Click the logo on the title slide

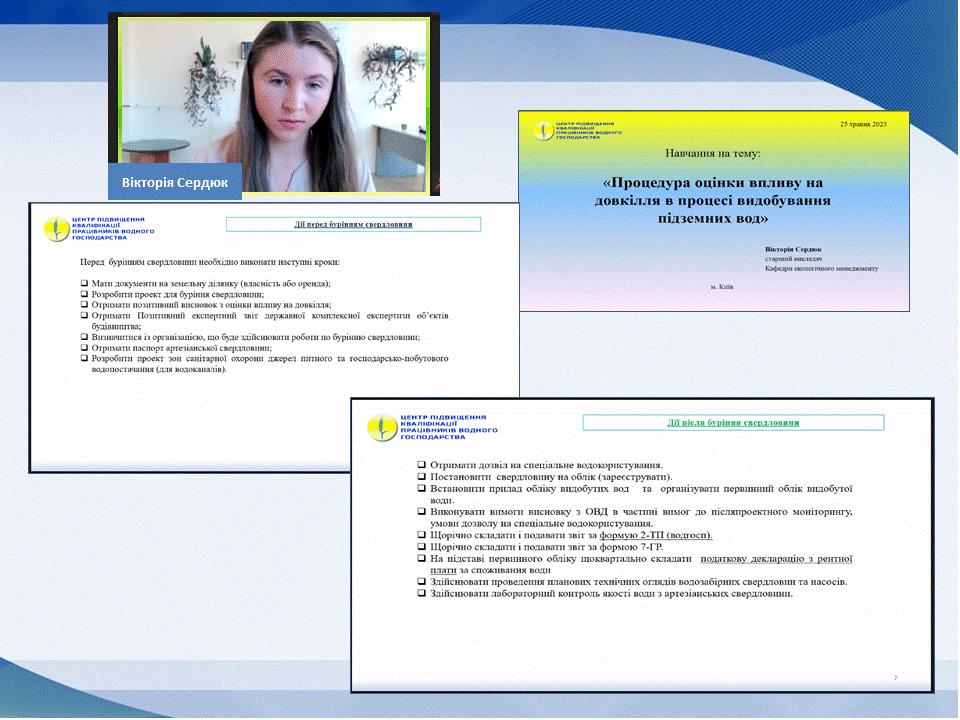pyautogui.click(x=544, y=131)
